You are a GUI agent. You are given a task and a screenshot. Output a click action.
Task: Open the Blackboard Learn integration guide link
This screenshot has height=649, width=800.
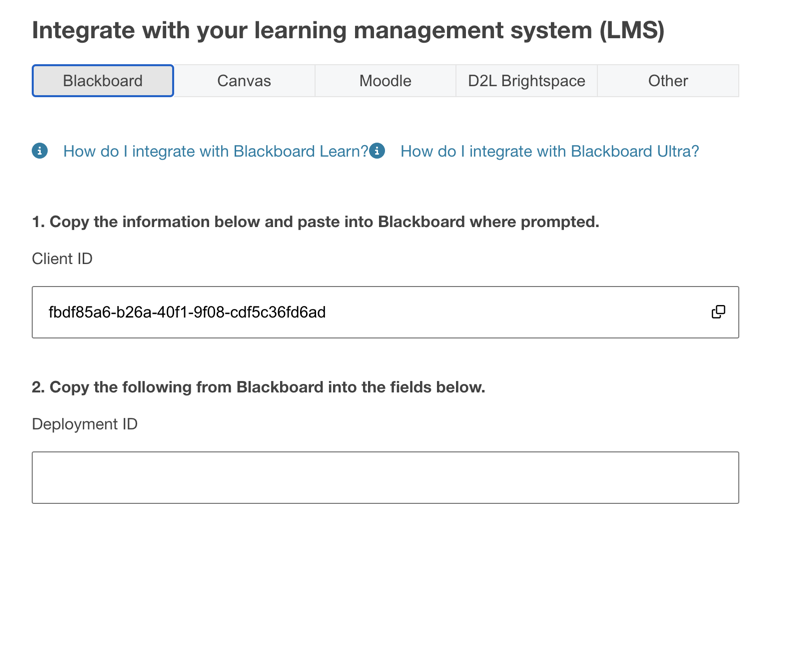tap(215, 151)
